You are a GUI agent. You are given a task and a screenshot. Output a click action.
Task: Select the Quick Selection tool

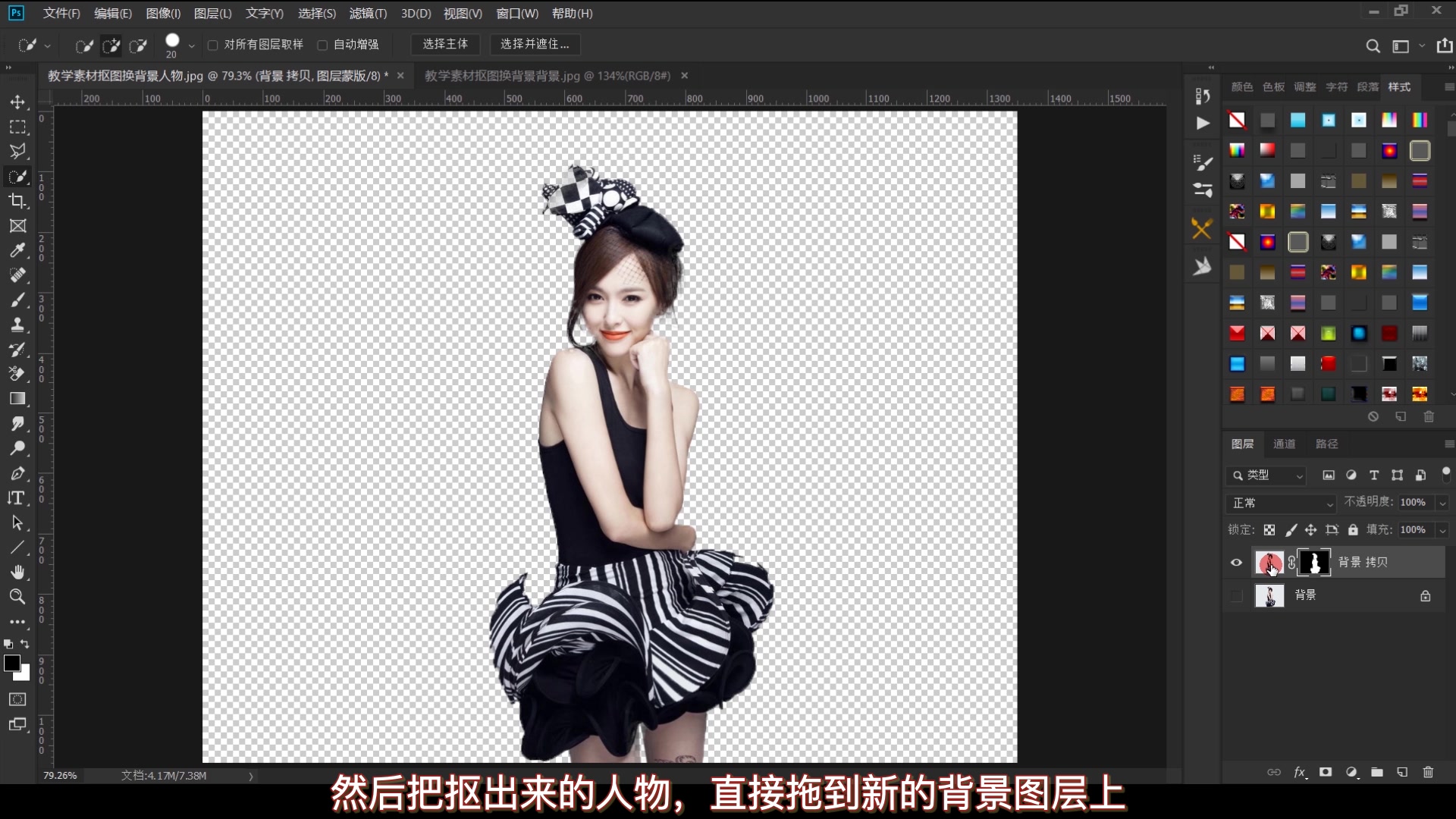tap(17, 177)
